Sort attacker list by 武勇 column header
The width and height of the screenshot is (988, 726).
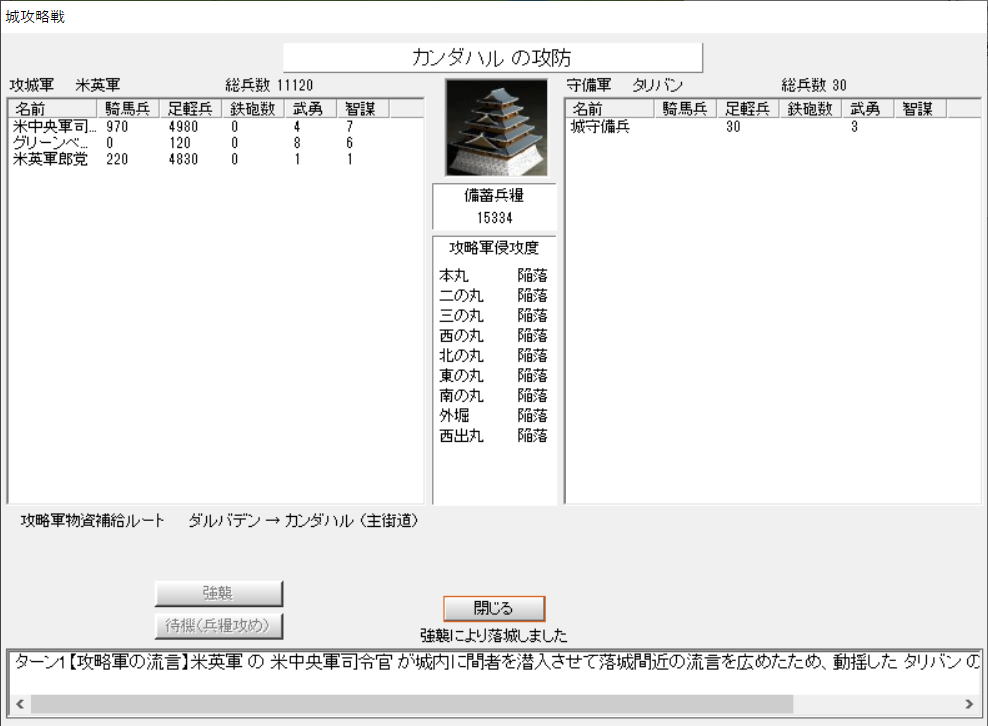tap(306, 110)
